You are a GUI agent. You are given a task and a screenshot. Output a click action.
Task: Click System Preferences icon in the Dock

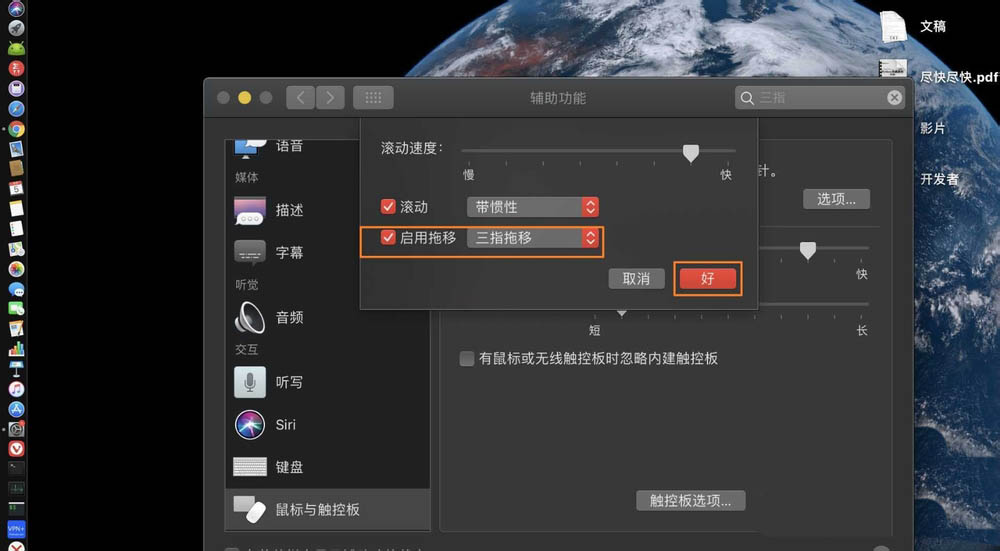[x=16, y=429]
